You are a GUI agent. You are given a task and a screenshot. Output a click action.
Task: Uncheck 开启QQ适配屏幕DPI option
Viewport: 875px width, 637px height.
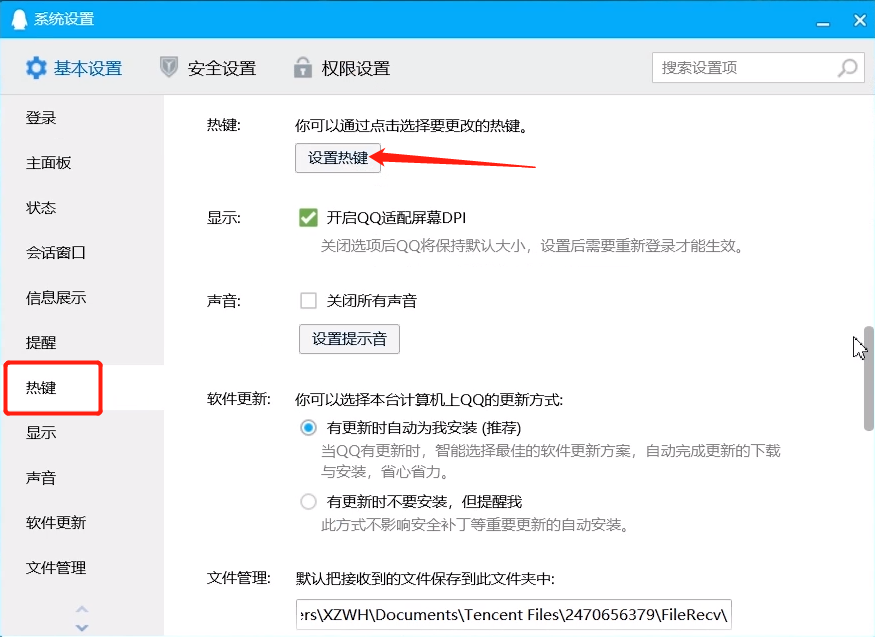(x=308, y=217)
